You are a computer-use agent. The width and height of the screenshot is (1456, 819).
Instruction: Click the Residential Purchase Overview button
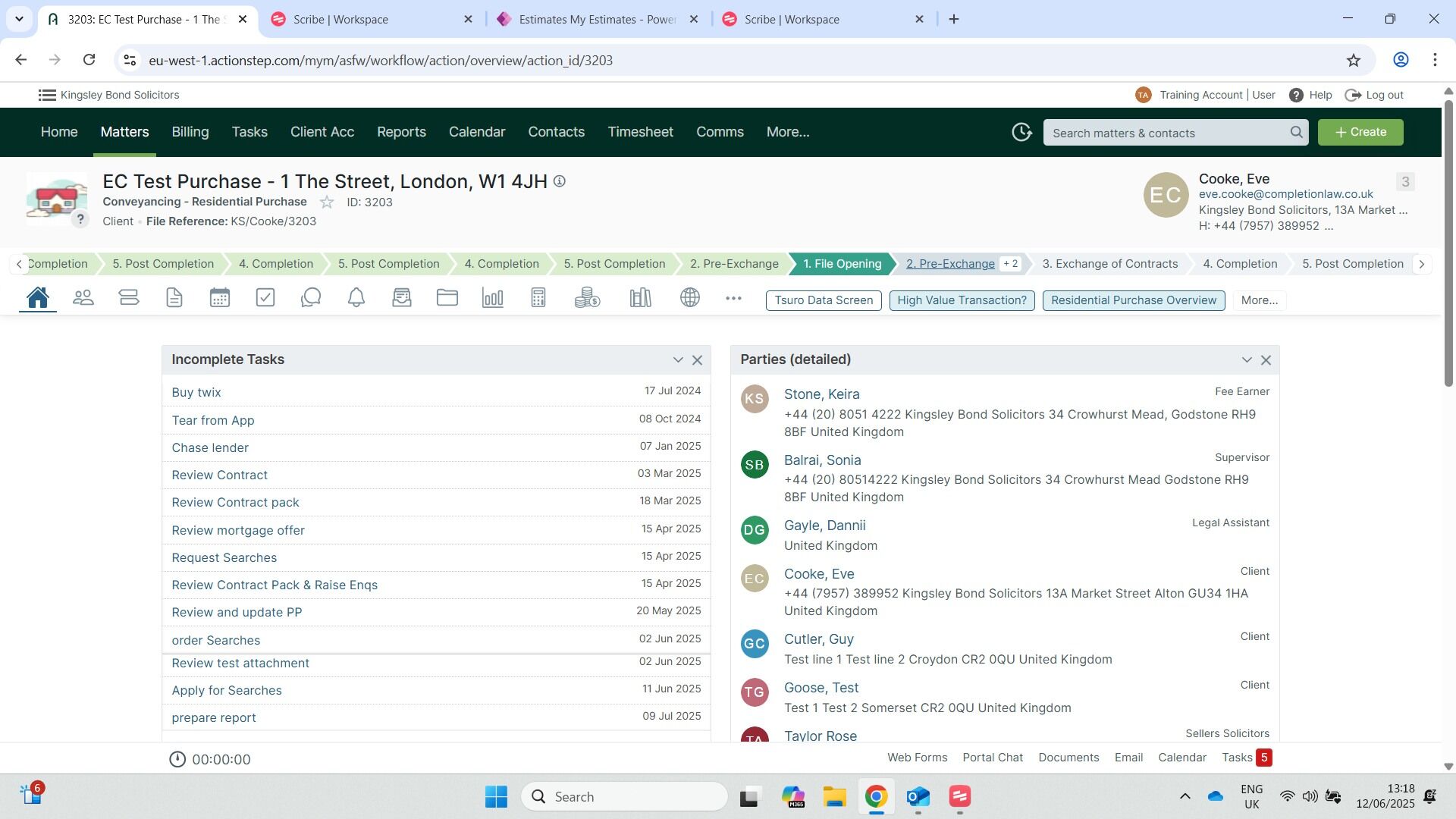coord(1133,300)
